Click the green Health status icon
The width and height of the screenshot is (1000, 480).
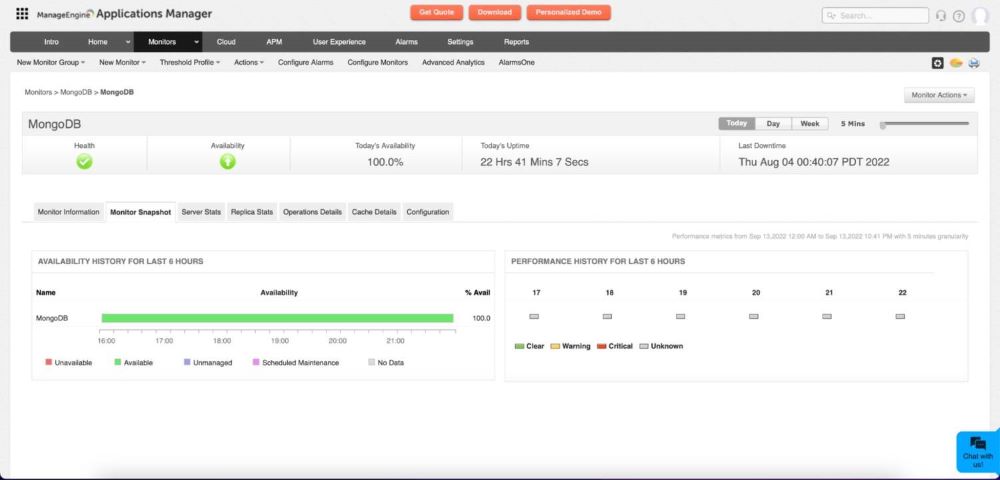pos(84,162)
